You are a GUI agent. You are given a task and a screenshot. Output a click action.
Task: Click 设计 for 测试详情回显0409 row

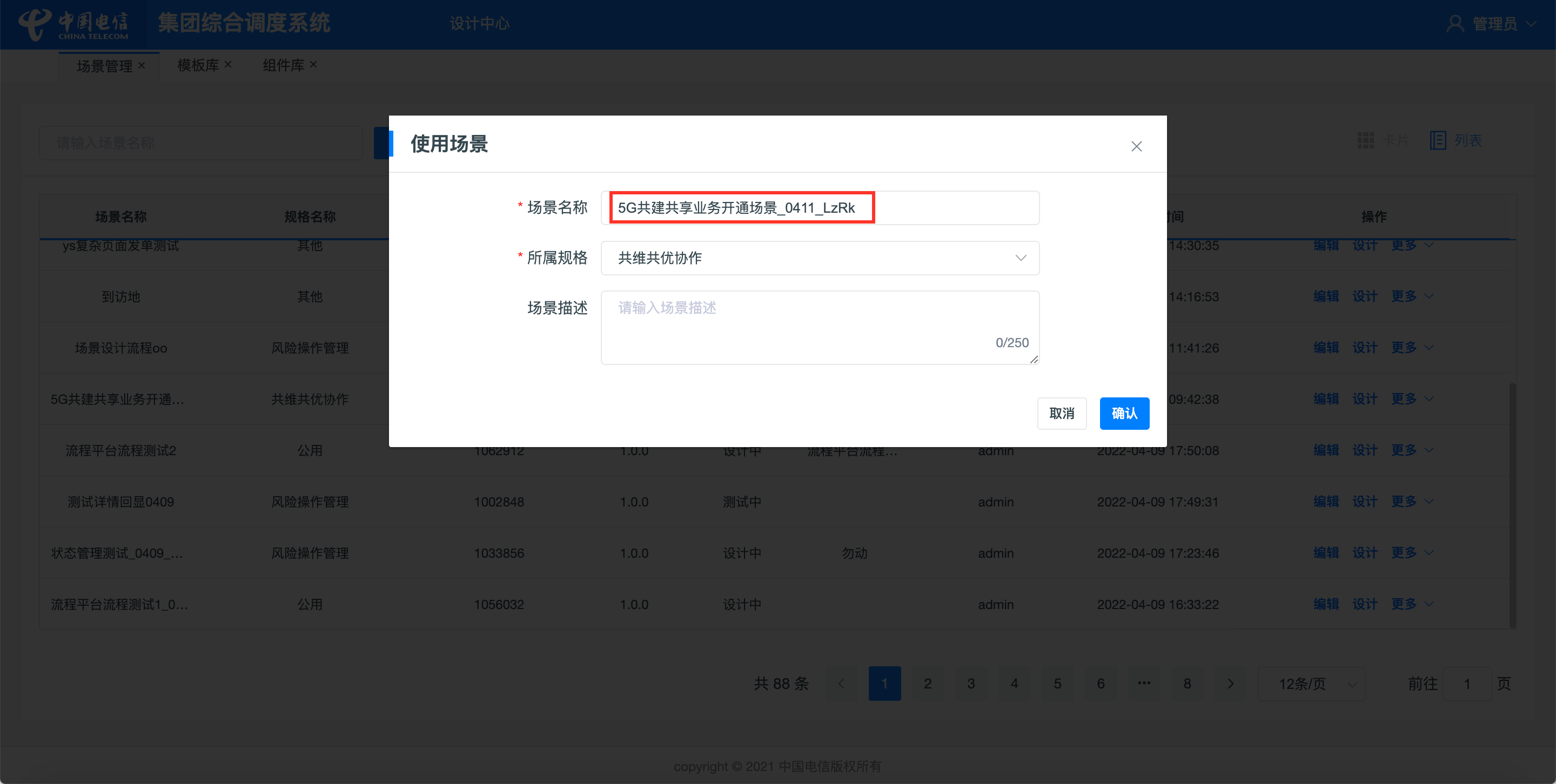click(1365, 502)
